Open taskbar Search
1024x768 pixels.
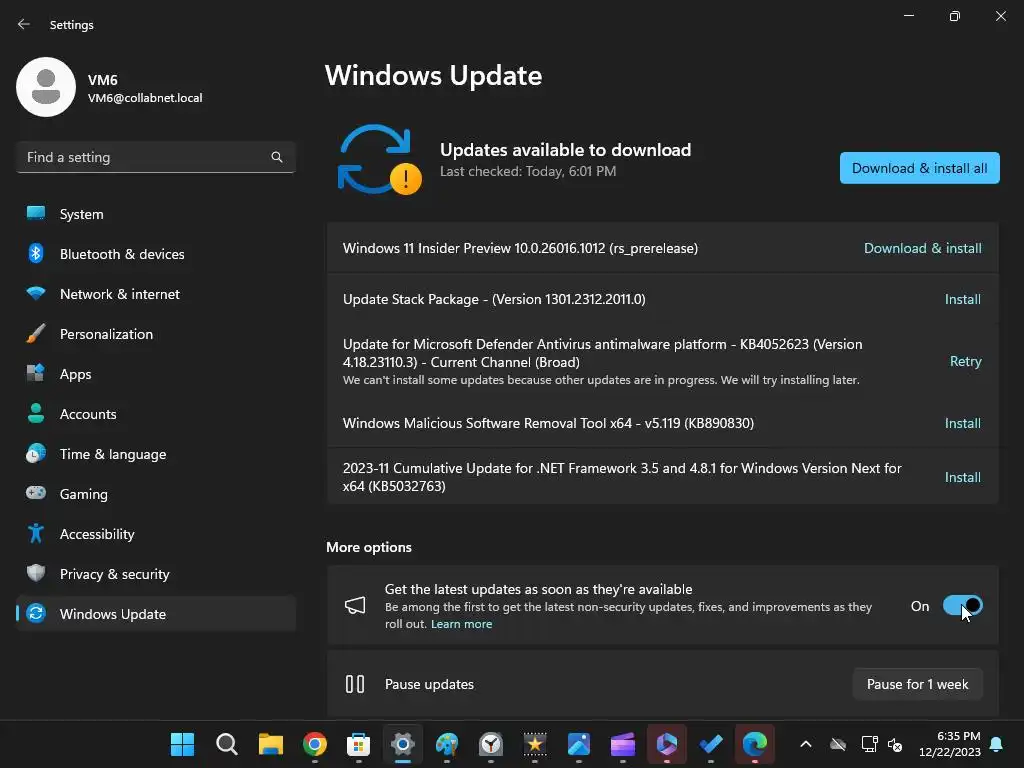point(227,744)
